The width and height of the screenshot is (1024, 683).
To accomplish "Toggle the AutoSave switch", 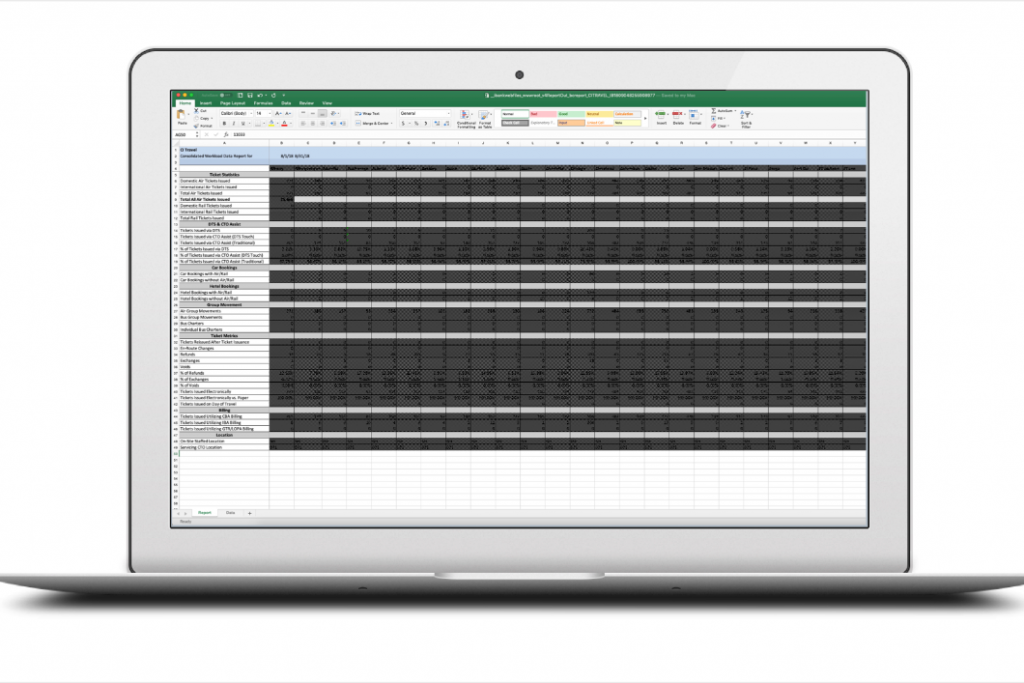I will (225, 95).
